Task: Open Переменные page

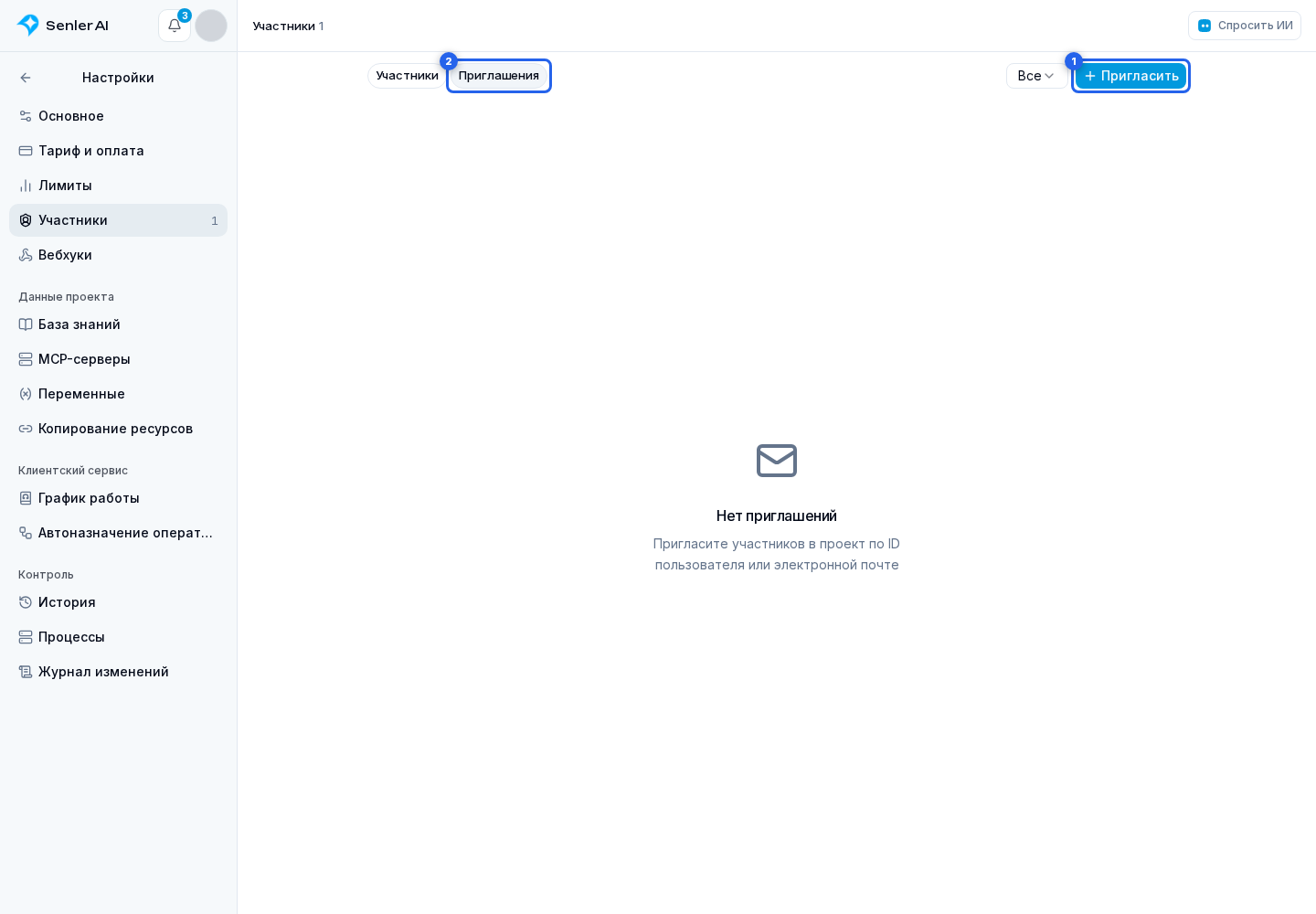Action: pyautogui.click(x=118, y=394)
